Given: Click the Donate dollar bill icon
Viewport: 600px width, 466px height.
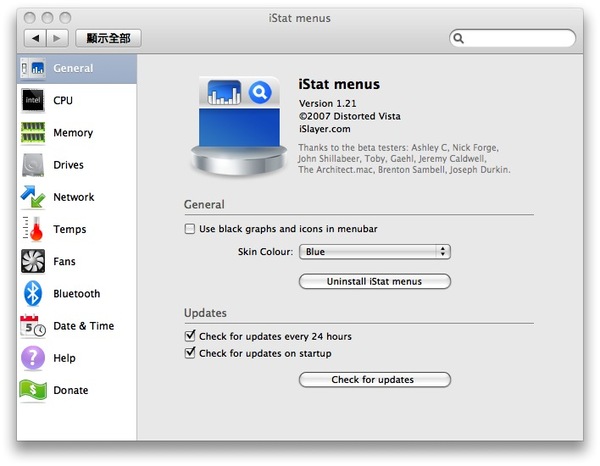Looking at the screenshot, I should pyautogui.click(x=33, y=390).
